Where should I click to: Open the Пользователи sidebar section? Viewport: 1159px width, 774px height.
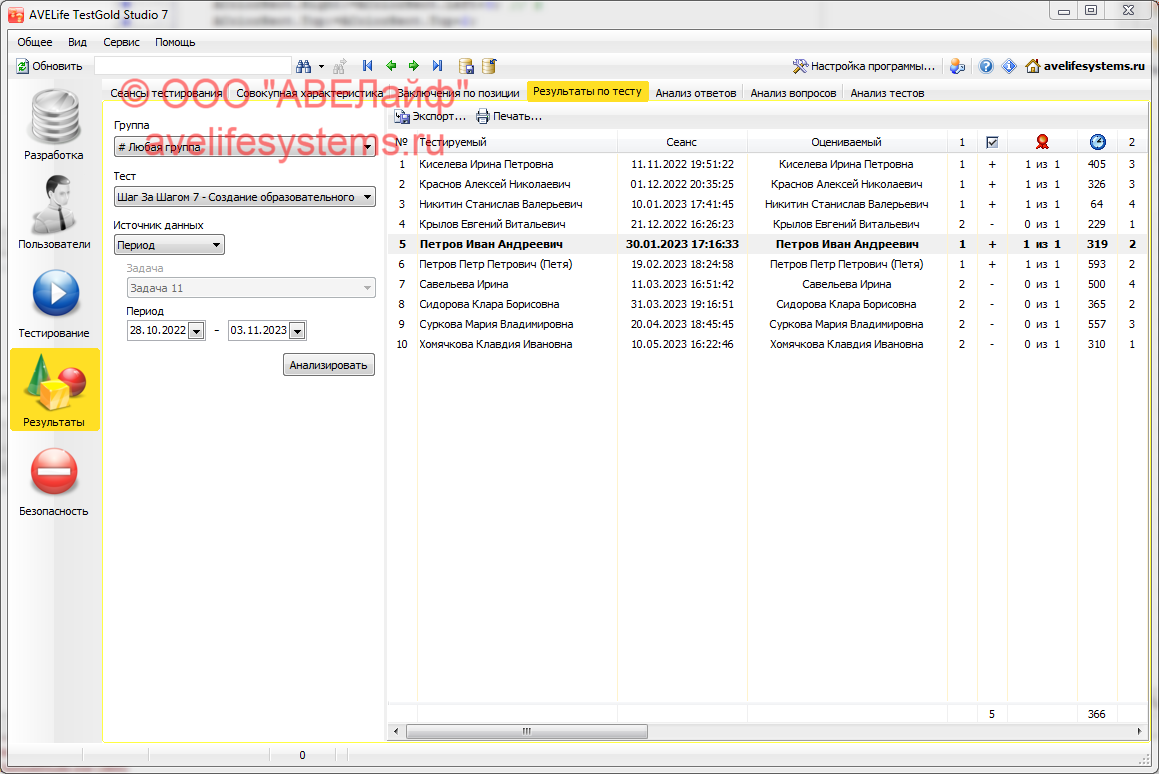coord(54,213)
